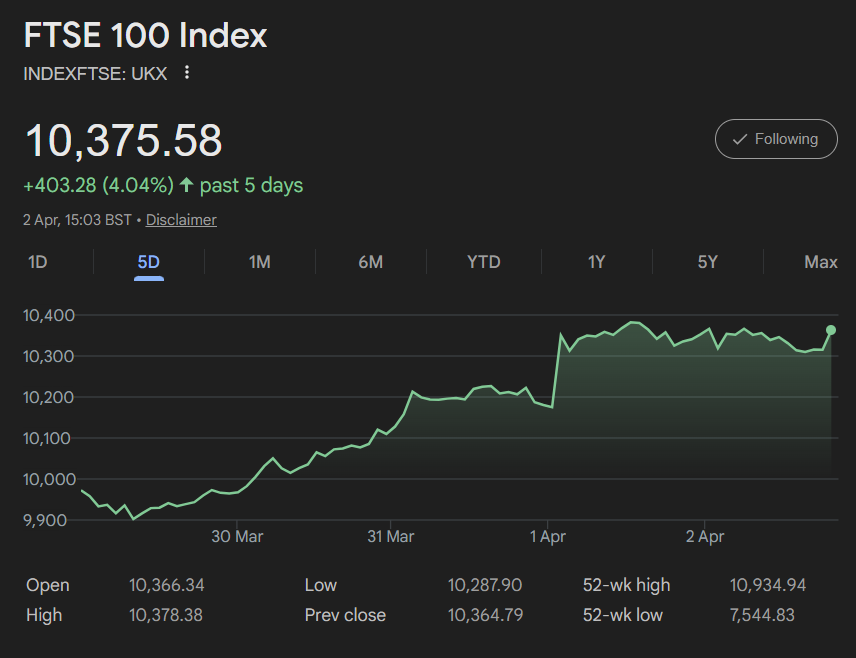
Task: Switch to the 1M time range tab
Action: click(259, 262)
